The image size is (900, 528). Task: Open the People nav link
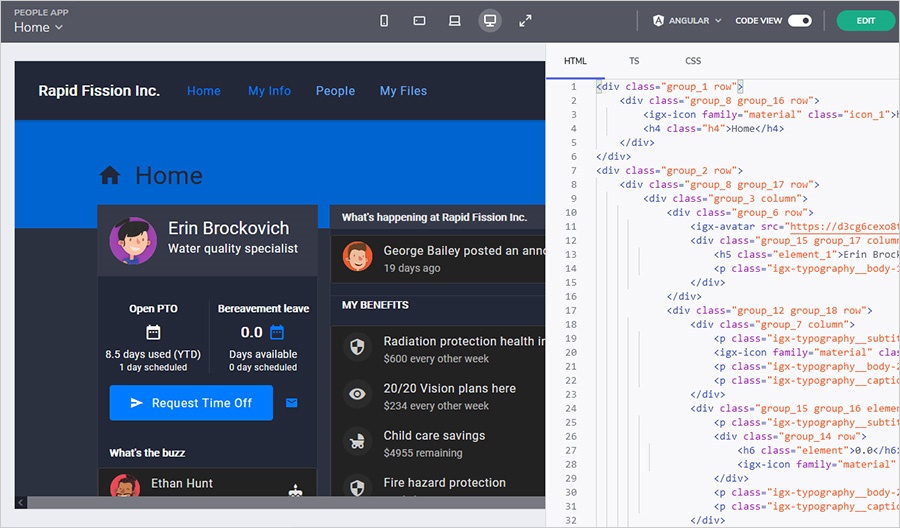click(x=335, y=91)
